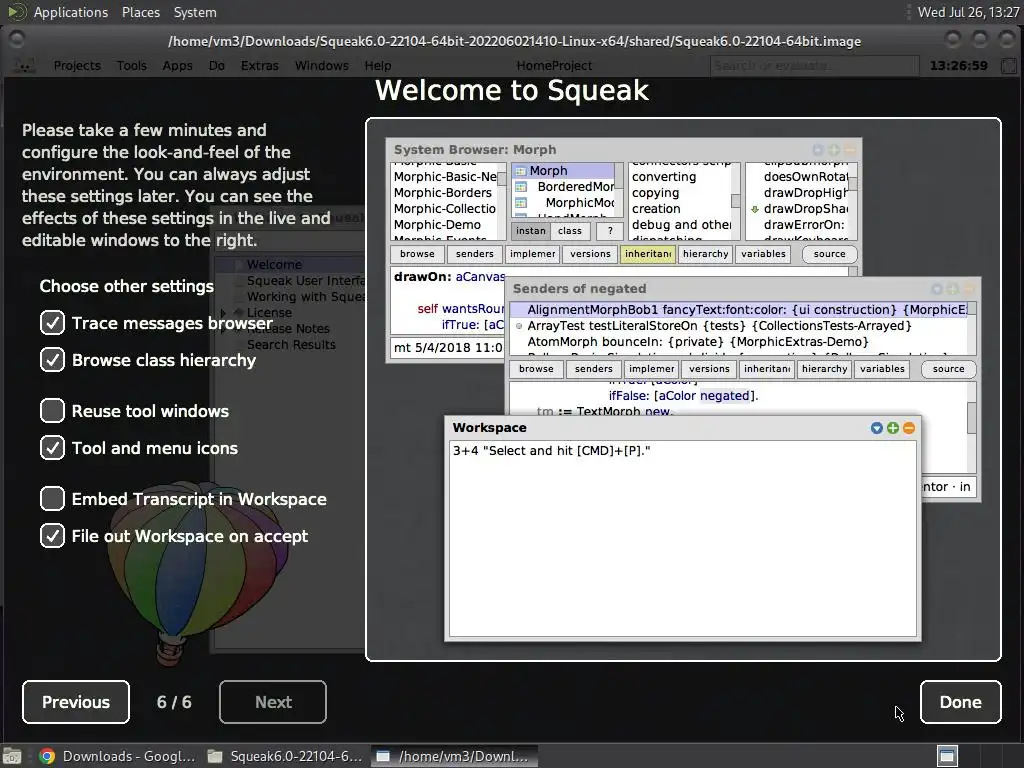Open the Help menu in Squeak
Viewport: 1024px width, 768px height.
point(377,66)
